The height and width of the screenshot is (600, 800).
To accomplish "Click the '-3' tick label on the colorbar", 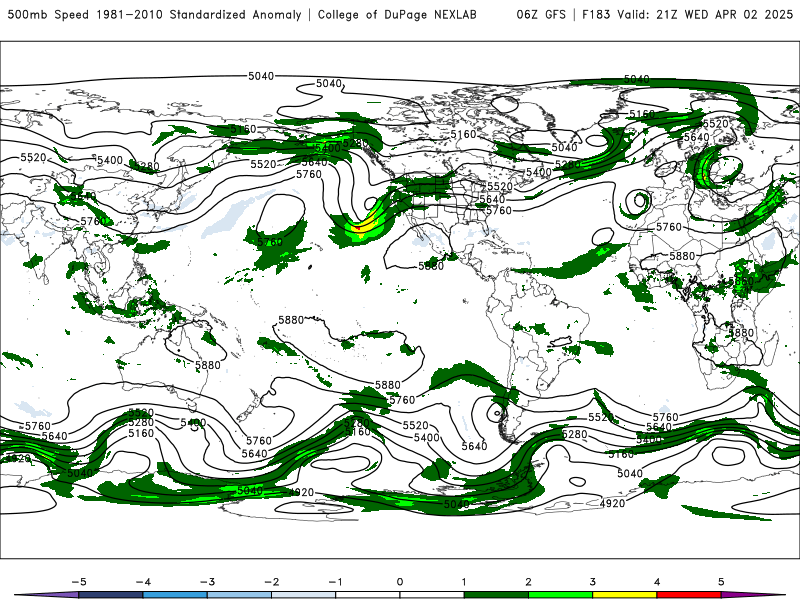I will pos(207,582).
